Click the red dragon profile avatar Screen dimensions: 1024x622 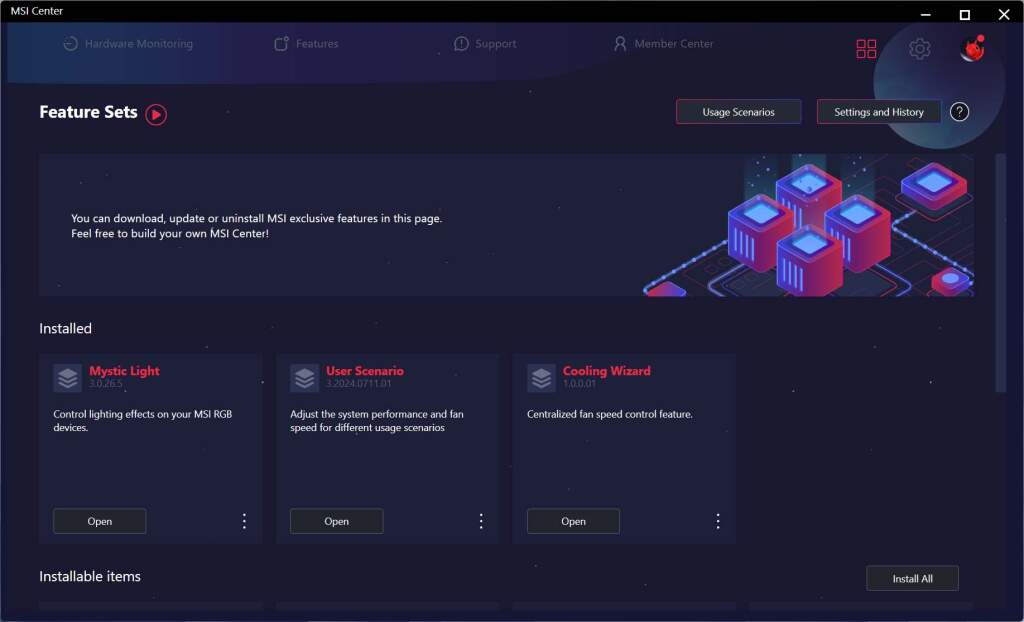point(971,49)
